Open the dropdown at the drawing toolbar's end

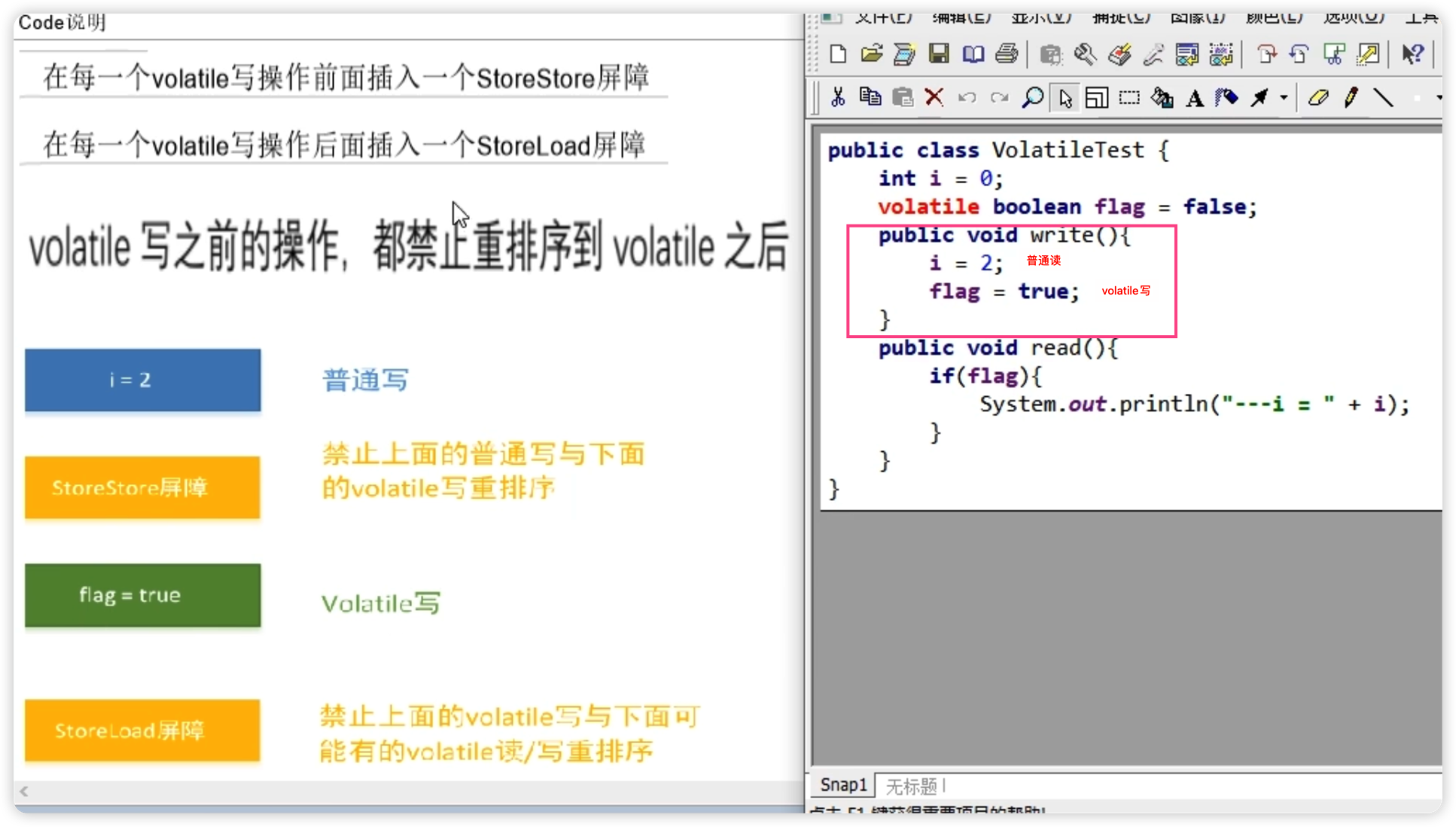pyautogui.click(x=1439, y=98)
